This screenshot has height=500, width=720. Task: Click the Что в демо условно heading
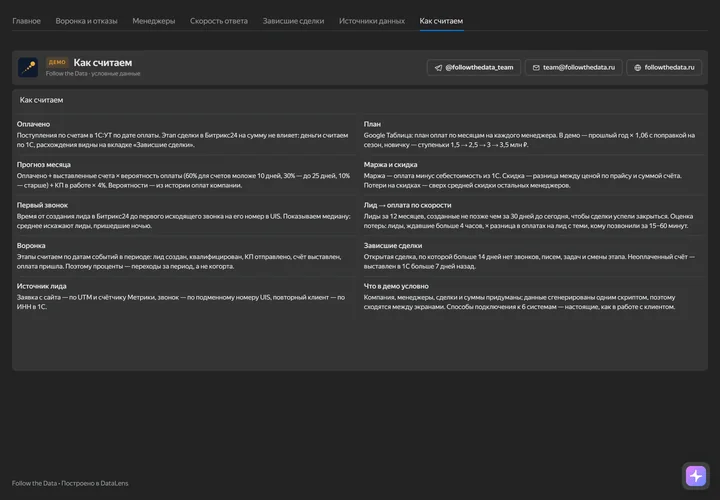(x=396, y=286)
